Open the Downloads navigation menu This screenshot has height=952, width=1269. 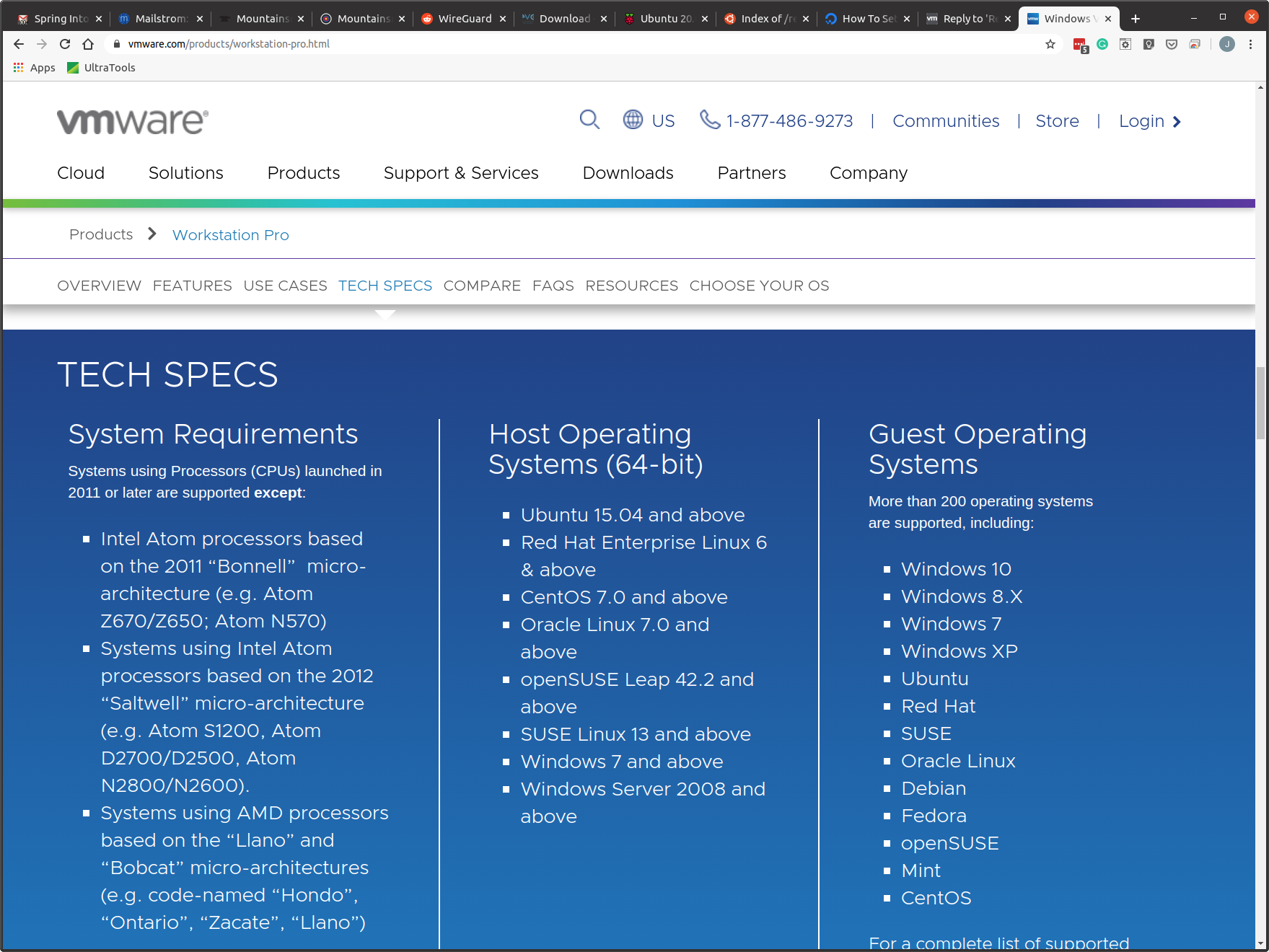coord(628,173)
